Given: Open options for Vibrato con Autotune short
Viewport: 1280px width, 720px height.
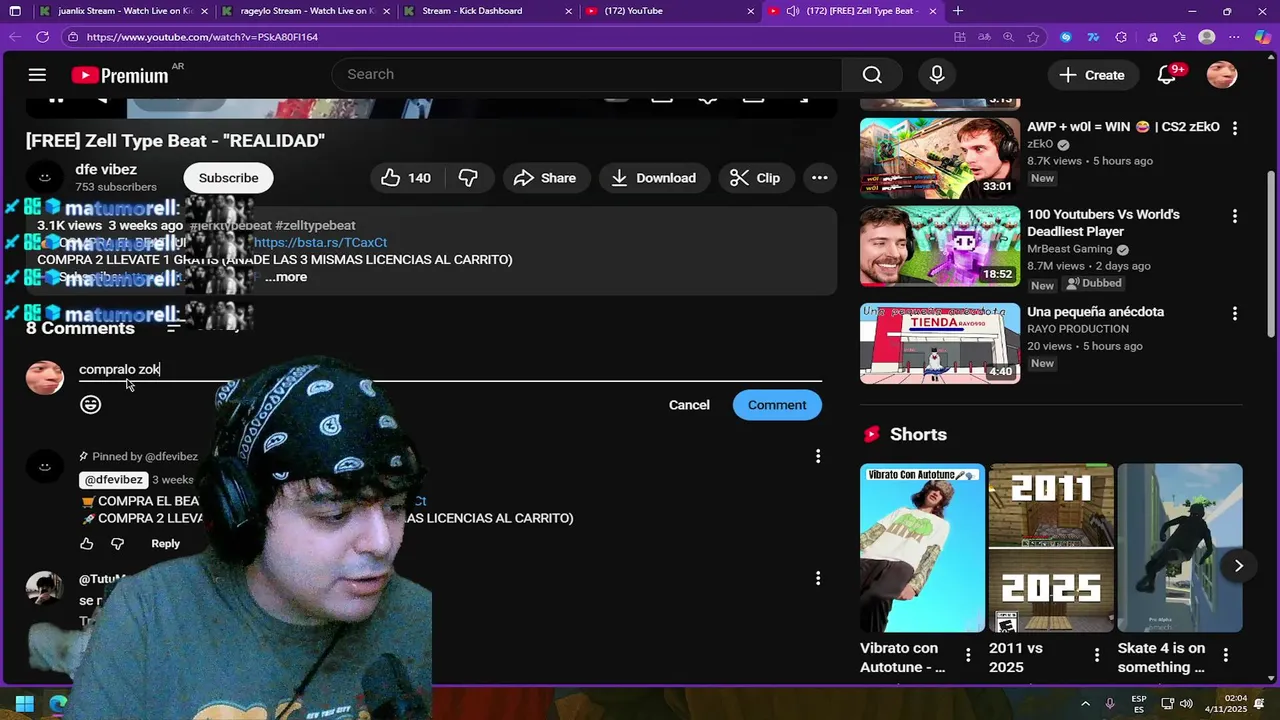Looking at the screenshot, I should [x=968, y=656].
